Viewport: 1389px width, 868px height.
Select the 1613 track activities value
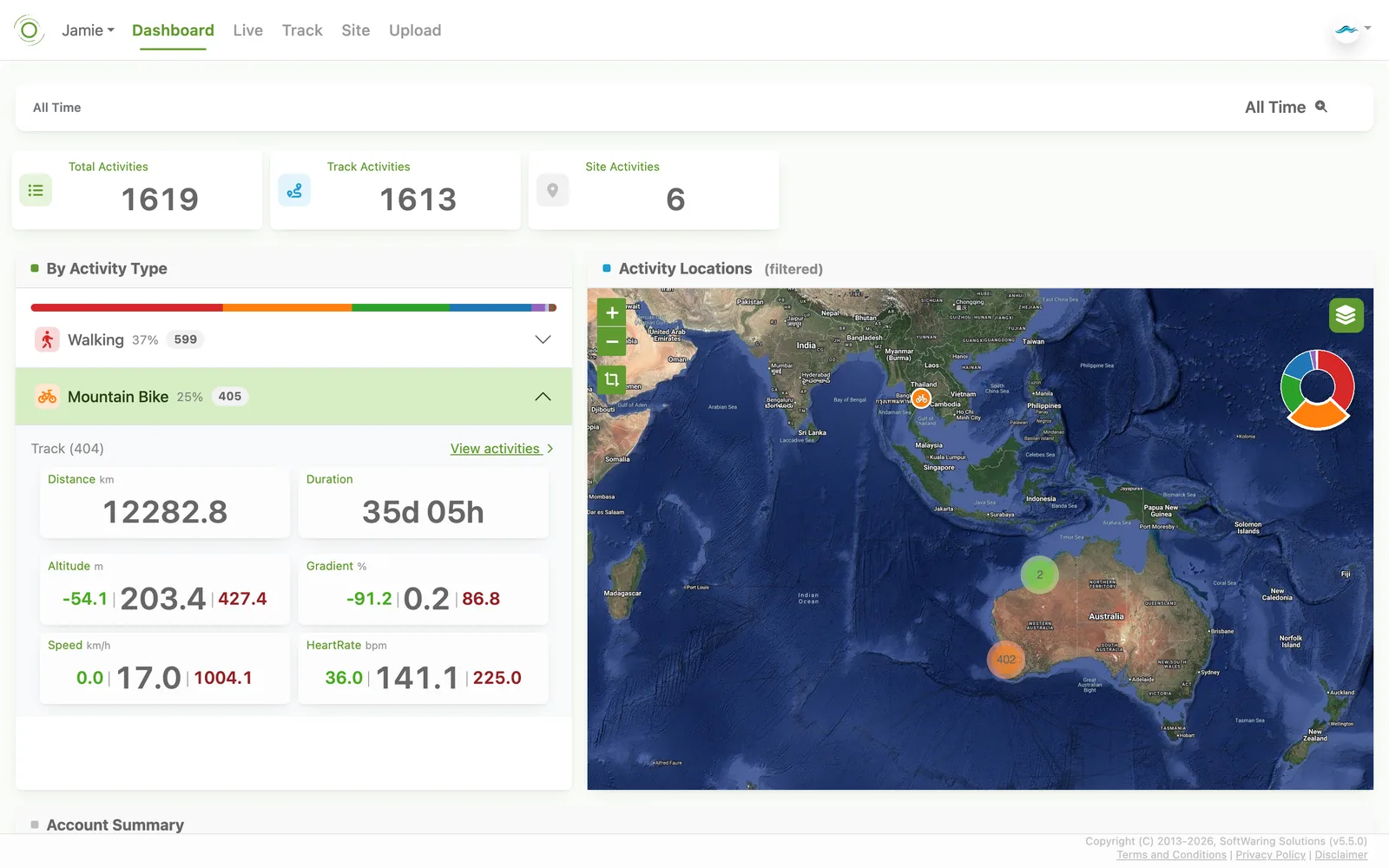[x=418, y=200]
